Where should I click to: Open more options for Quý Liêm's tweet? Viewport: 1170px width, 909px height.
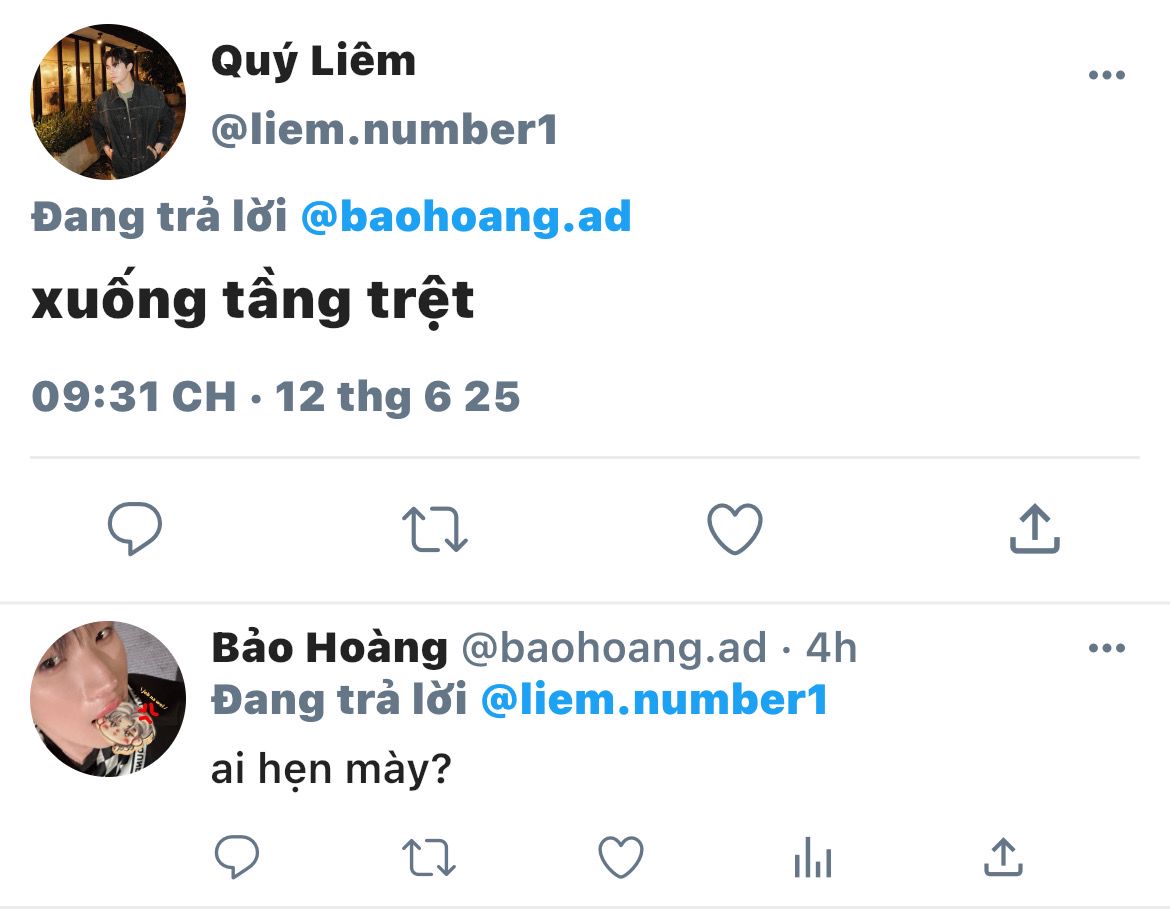click(x=1107, y=75)
